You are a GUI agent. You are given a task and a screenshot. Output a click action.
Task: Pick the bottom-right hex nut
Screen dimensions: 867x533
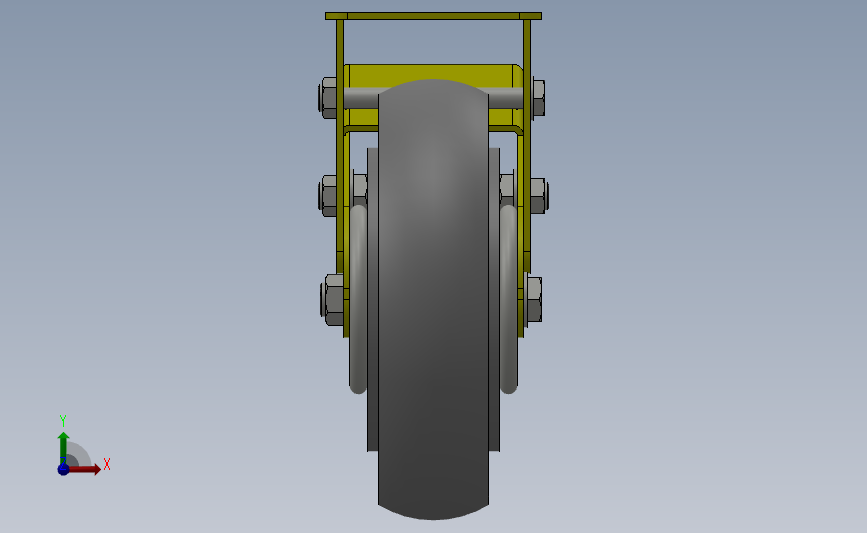click(x=534, y=299)
